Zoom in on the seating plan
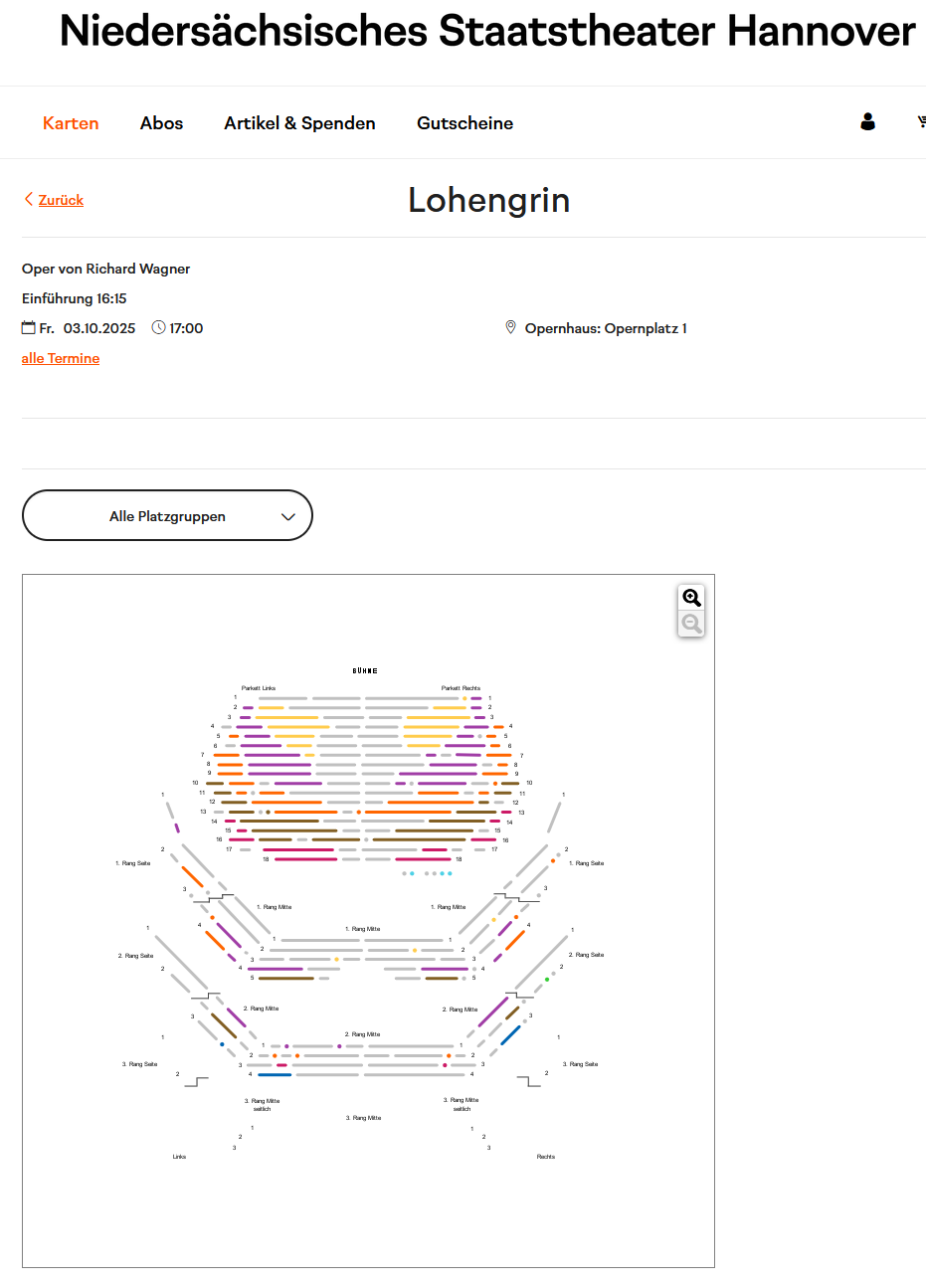The image size is (926, 1288). 691,598
